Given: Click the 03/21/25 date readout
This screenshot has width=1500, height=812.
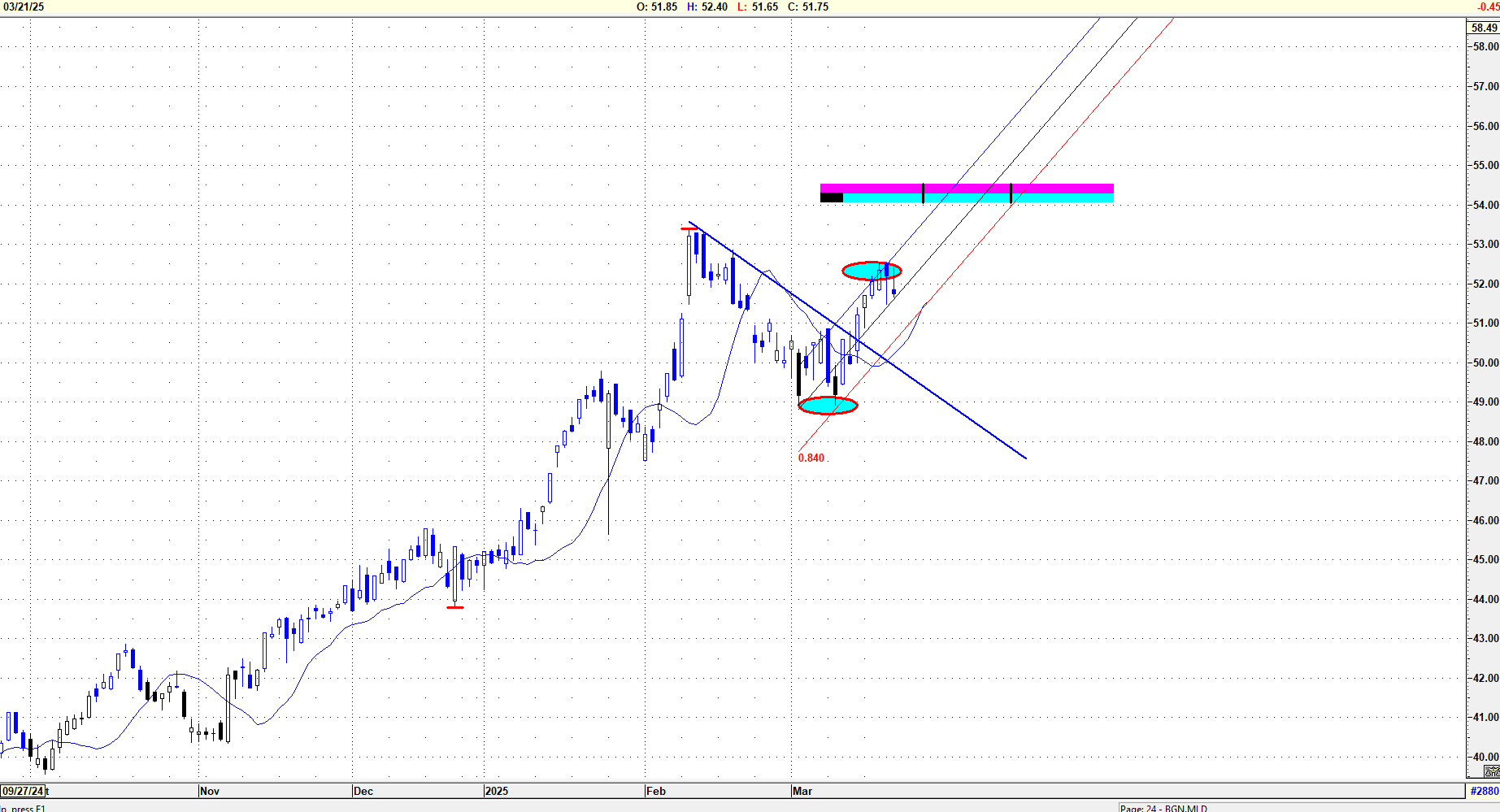Looking at the screenshot, I should [x=24, y=7].
